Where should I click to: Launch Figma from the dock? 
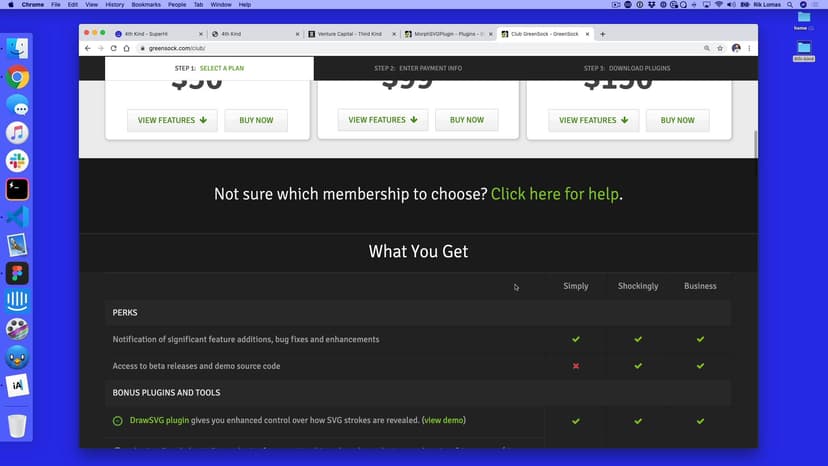(17, 273)
